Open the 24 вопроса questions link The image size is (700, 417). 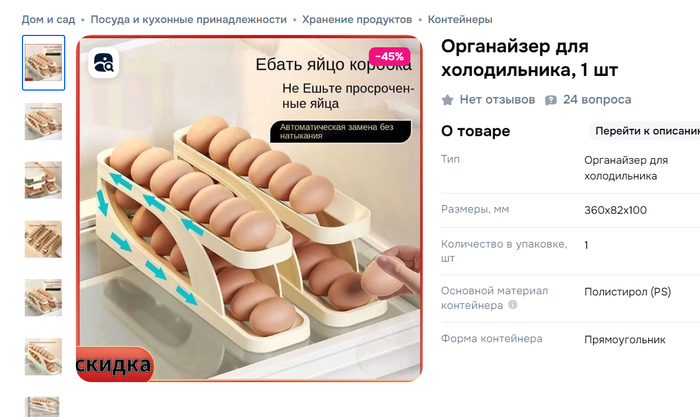coord(597,100)
